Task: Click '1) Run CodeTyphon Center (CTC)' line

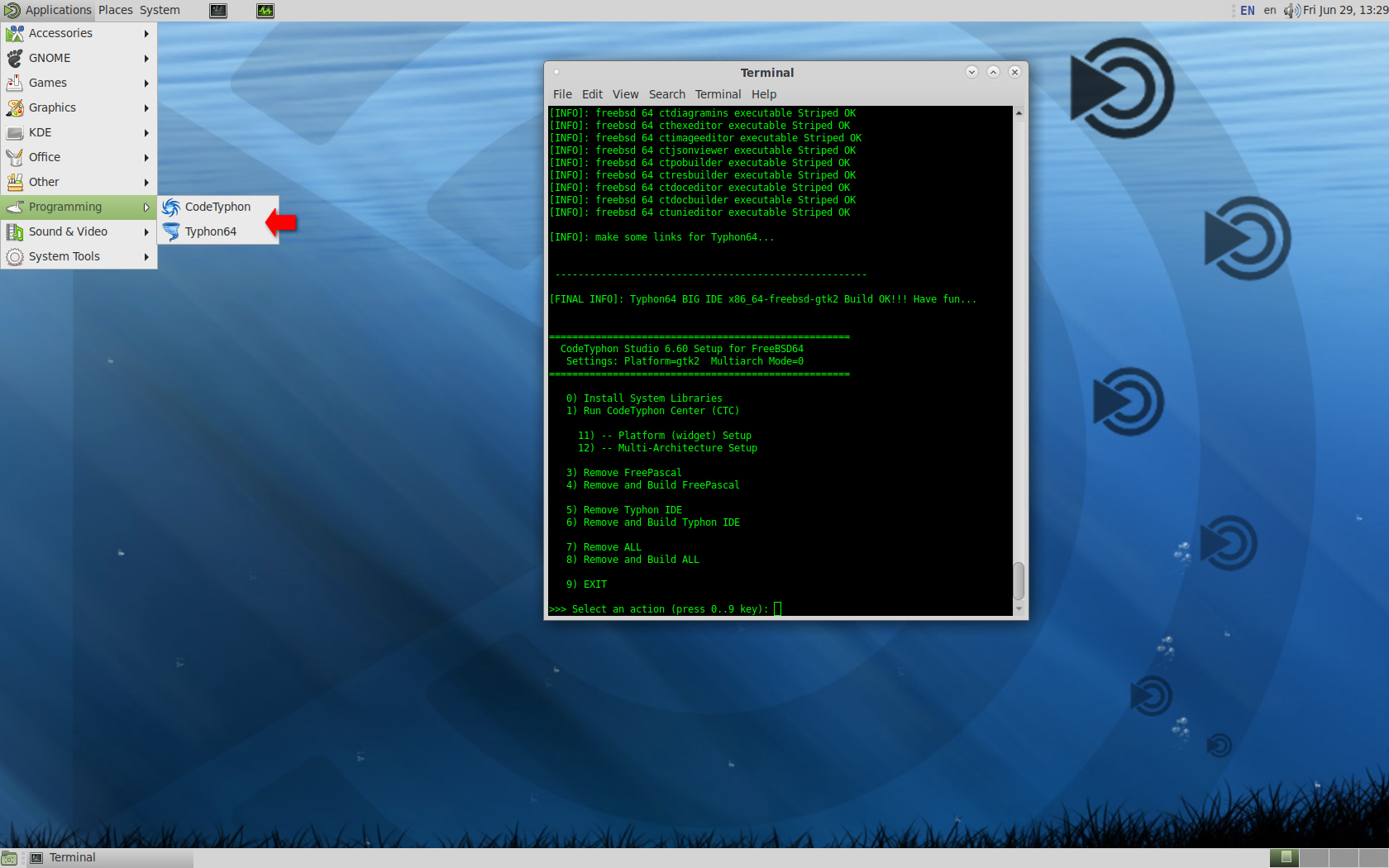Action: tap(652, 411)
